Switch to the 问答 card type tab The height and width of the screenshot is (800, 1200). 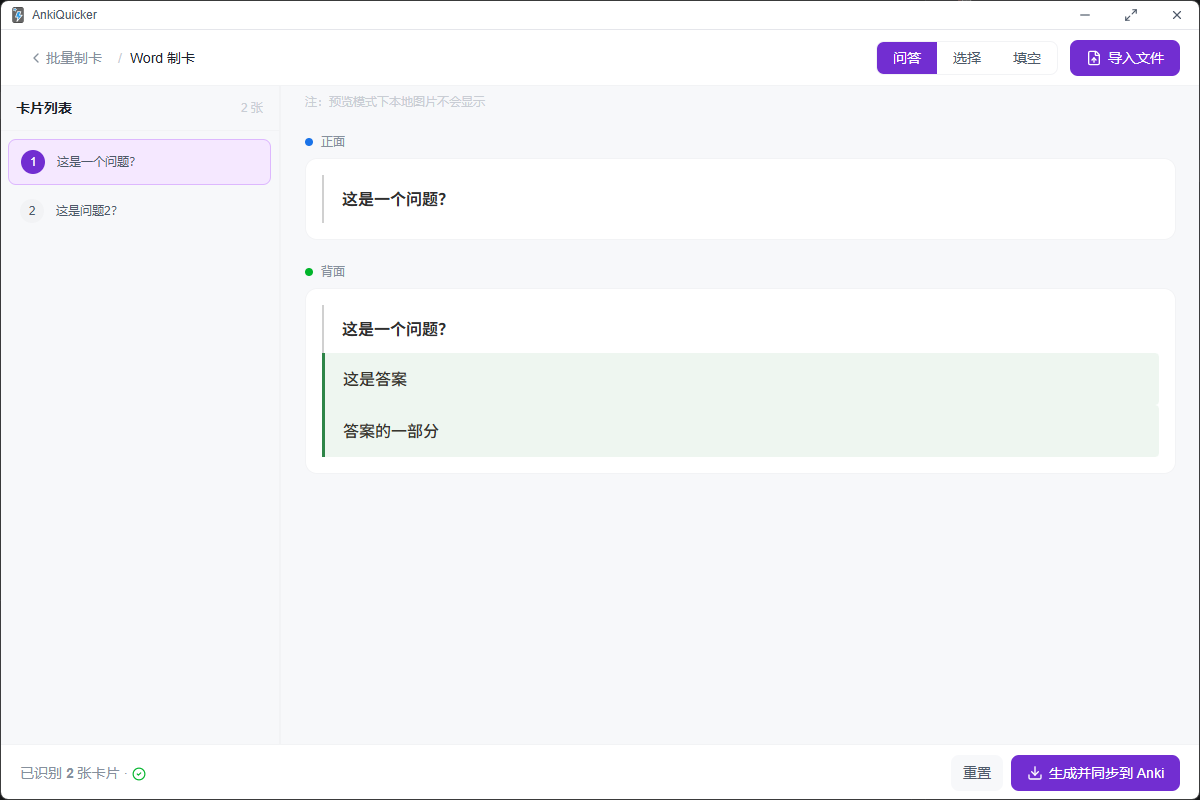[x=907, y=58]
